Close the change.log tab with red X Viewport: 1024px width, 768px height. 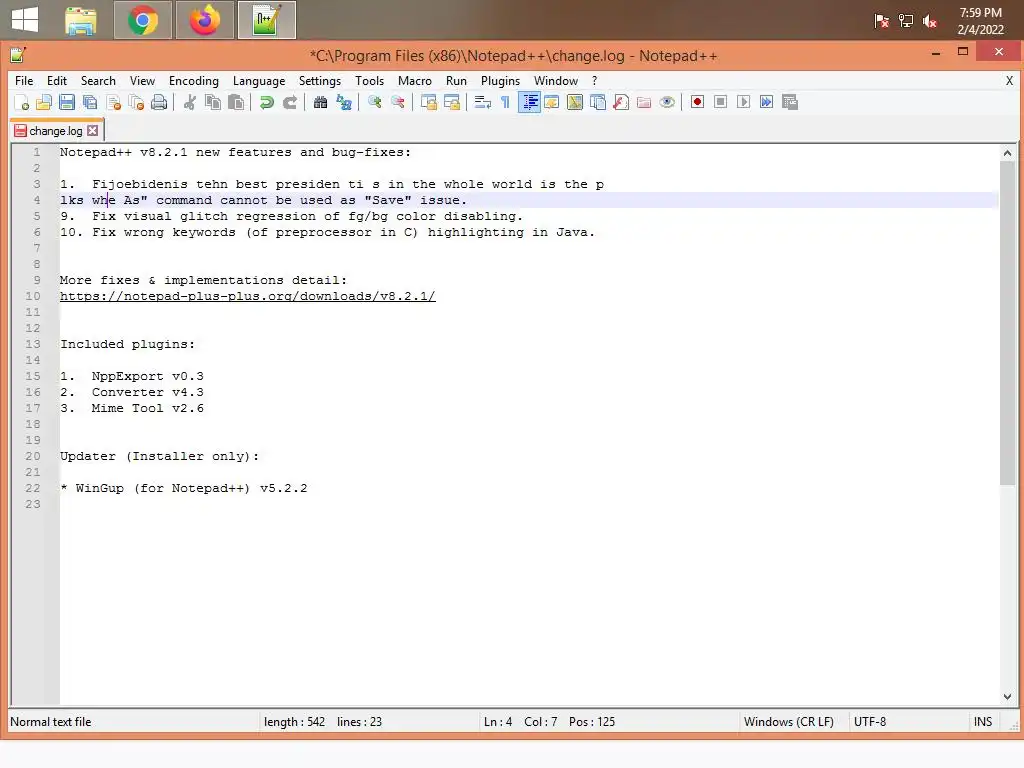93,131
